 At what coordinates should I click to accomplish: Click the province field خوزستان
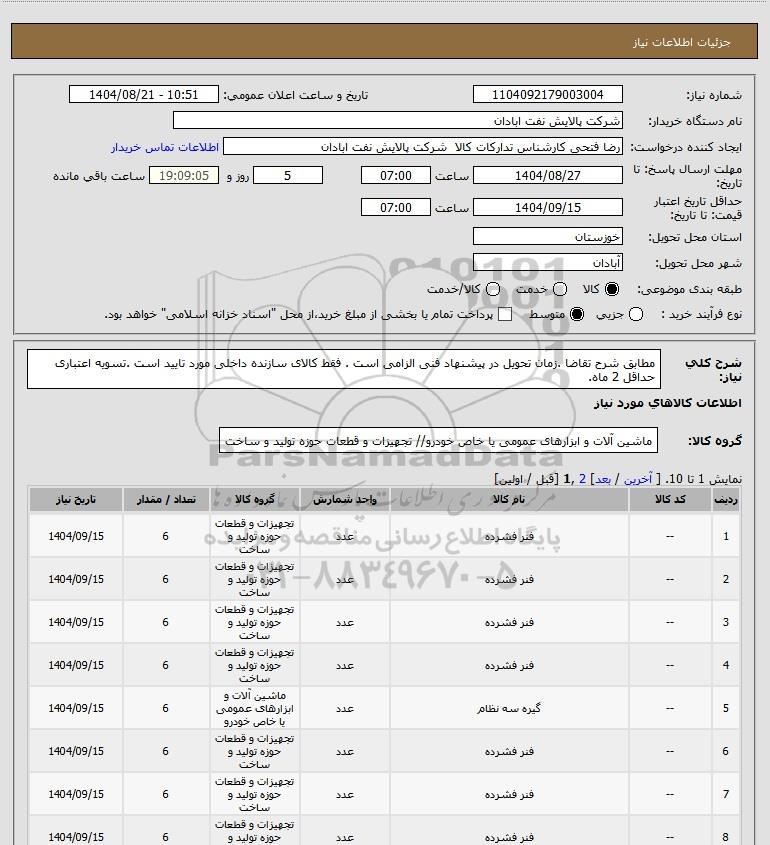tap(547, 237)
